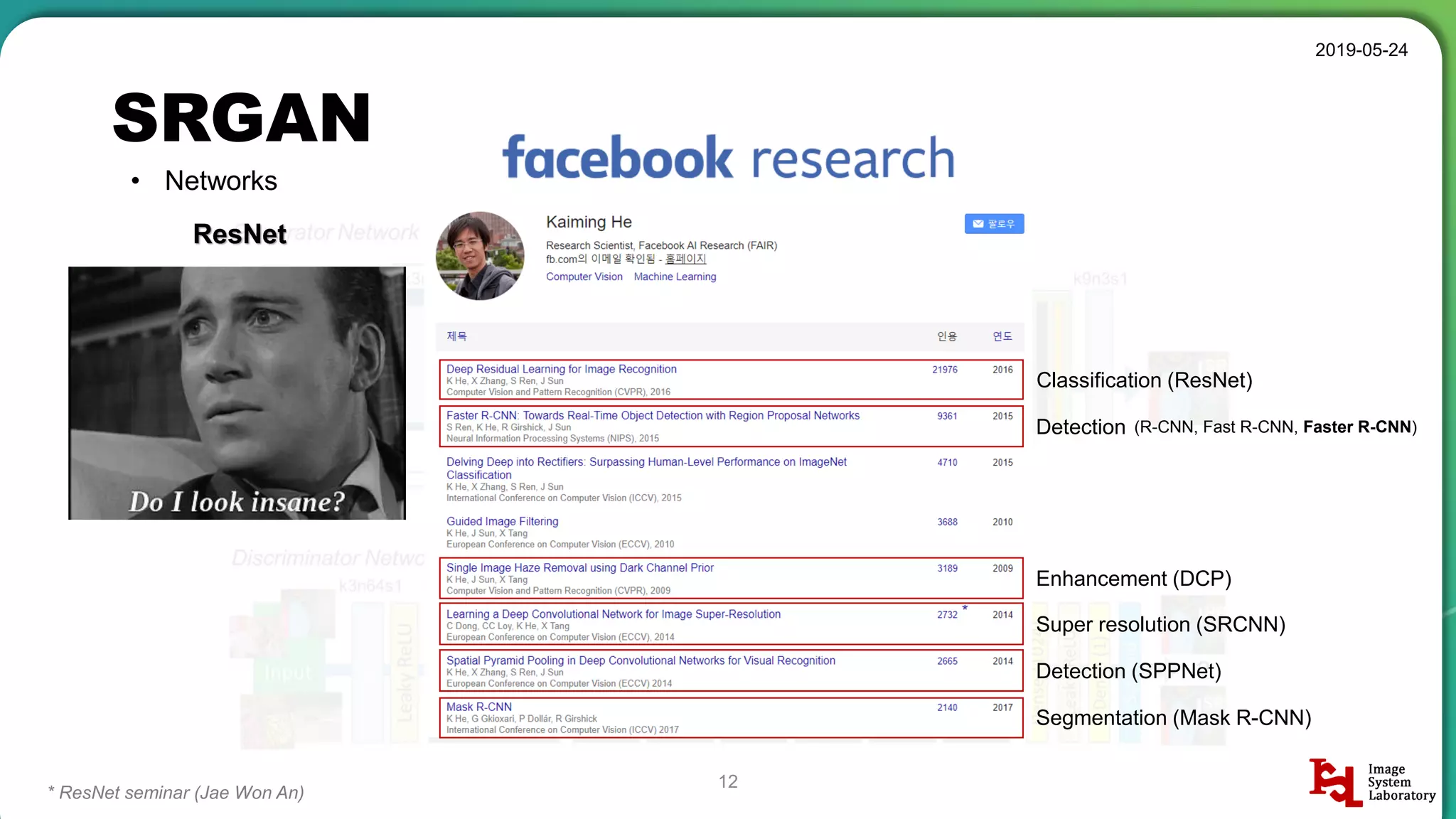Click the title column header
Screen dimensions: 1456x819
(x=456, y=336)
